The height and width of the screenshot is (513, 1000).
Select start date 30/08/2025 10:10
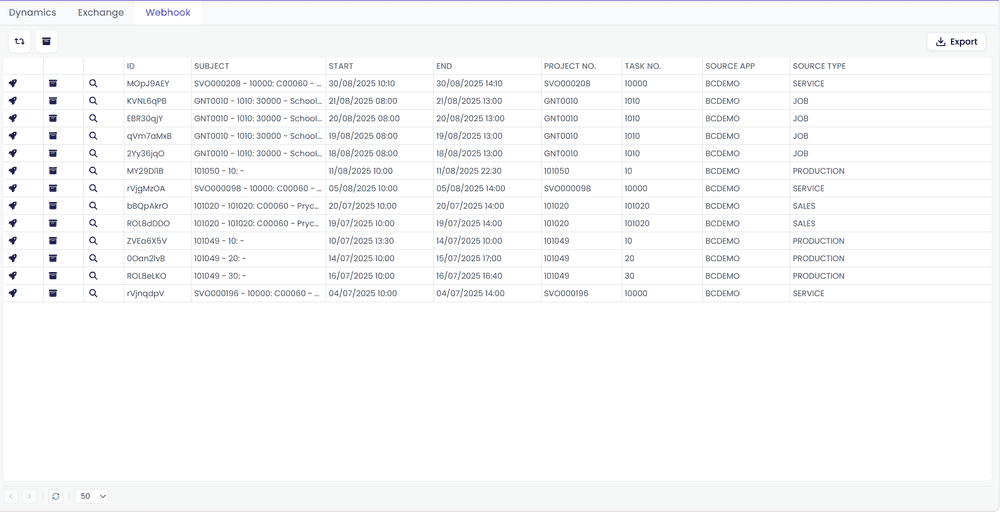pyautogui.click(x=362, y=84)
